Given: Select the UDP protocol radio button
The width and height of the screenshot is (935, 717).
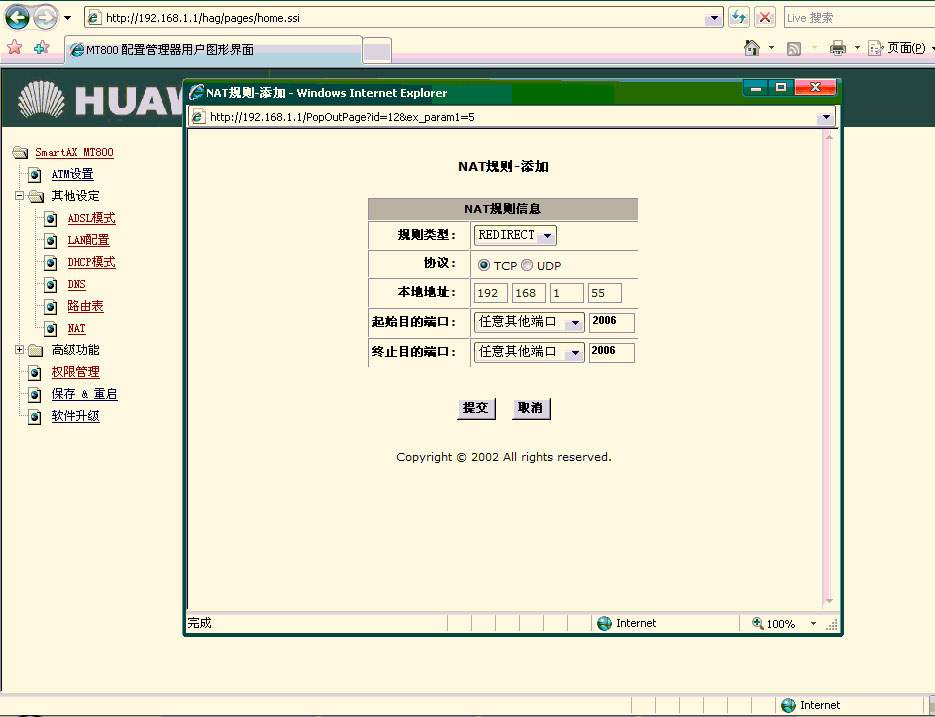Looking at the screenshot, I should 527,265.
